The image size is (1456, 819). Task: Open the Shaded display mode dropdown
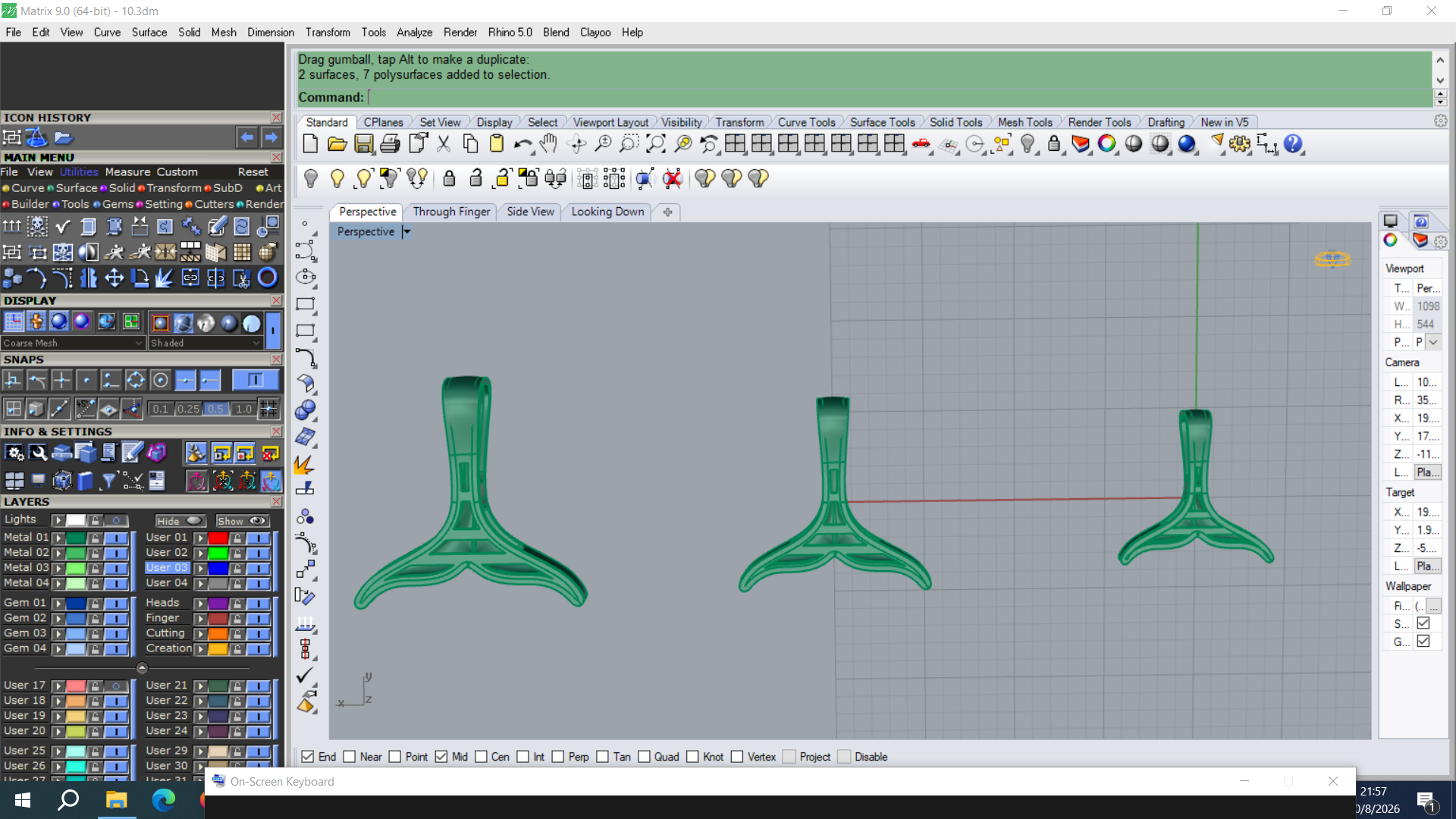pos(206,343)
